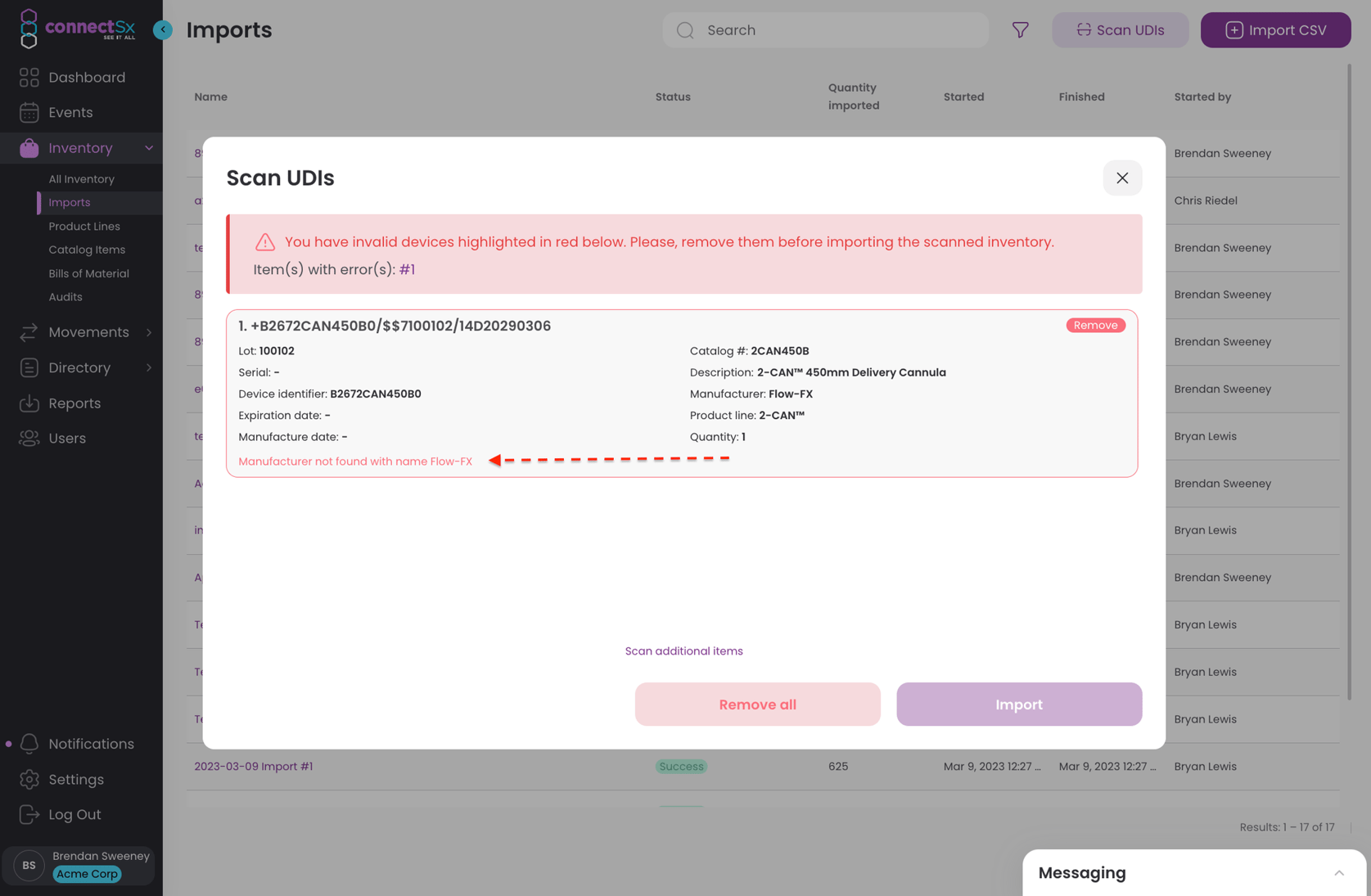Select the Movements arrows icon

29,332
